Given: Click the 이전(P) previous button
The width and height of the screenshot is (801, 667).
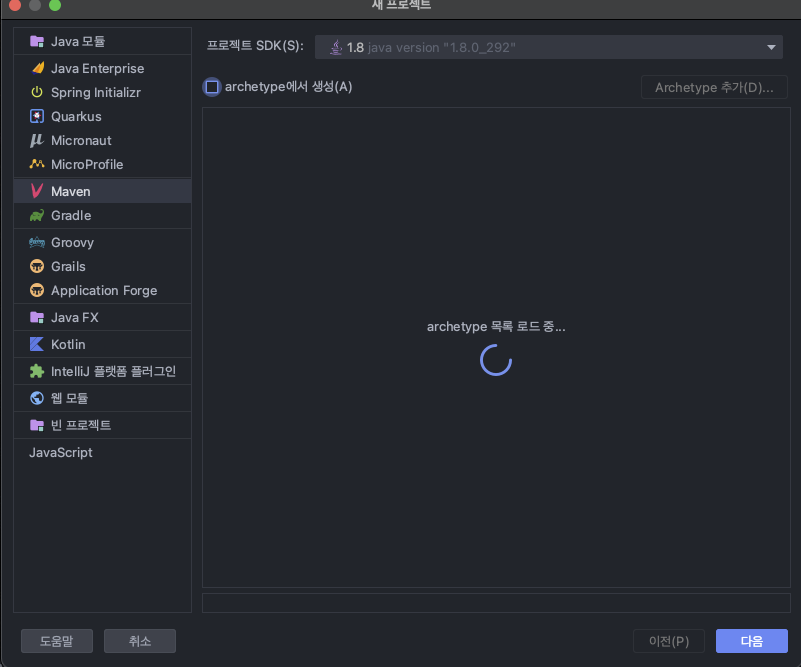Looking at the screenshot, I should pyautogui.click(x=669, y=641).
